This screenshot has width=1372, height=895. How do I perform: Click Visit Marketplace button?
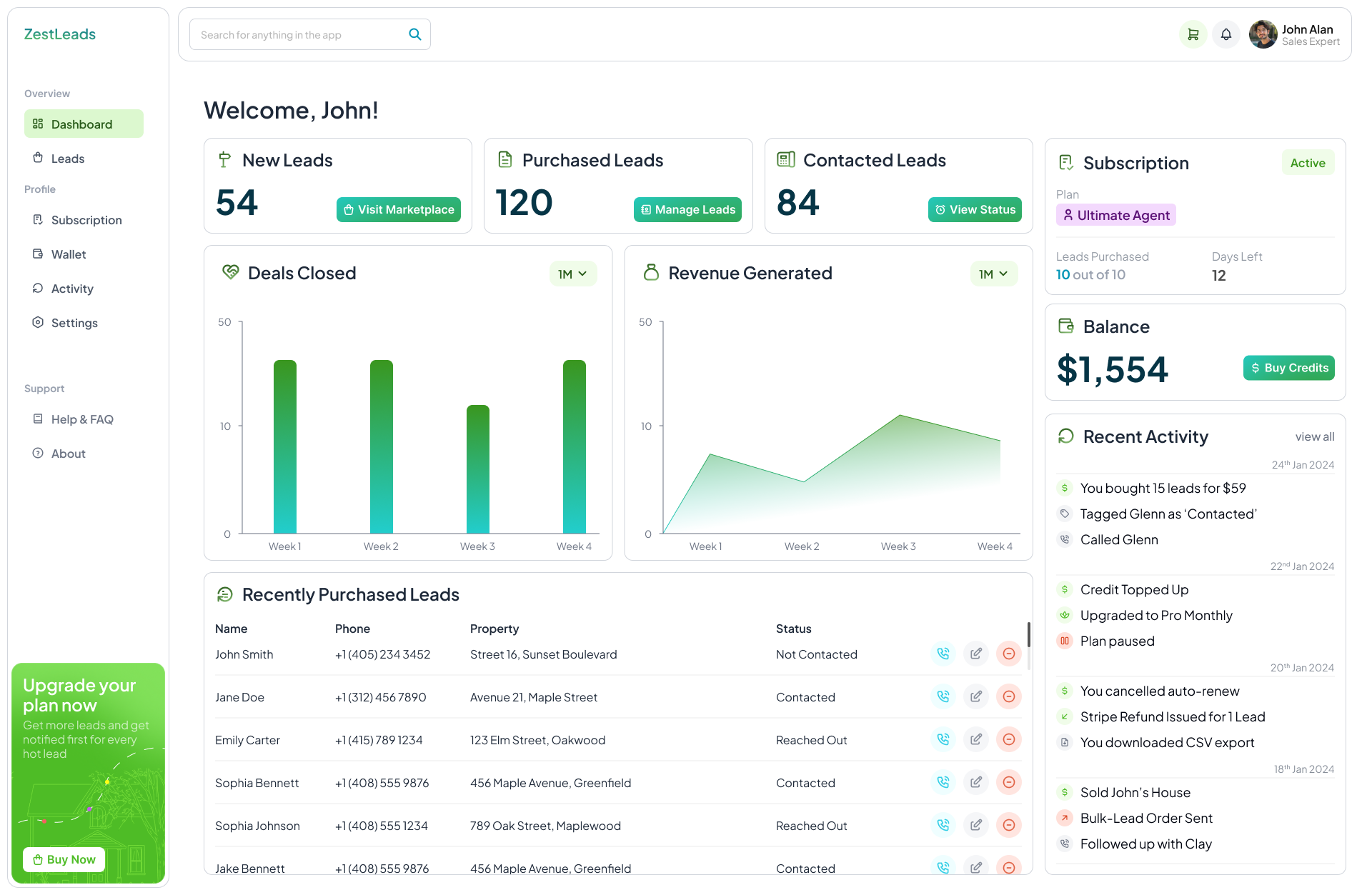(399, 209)
